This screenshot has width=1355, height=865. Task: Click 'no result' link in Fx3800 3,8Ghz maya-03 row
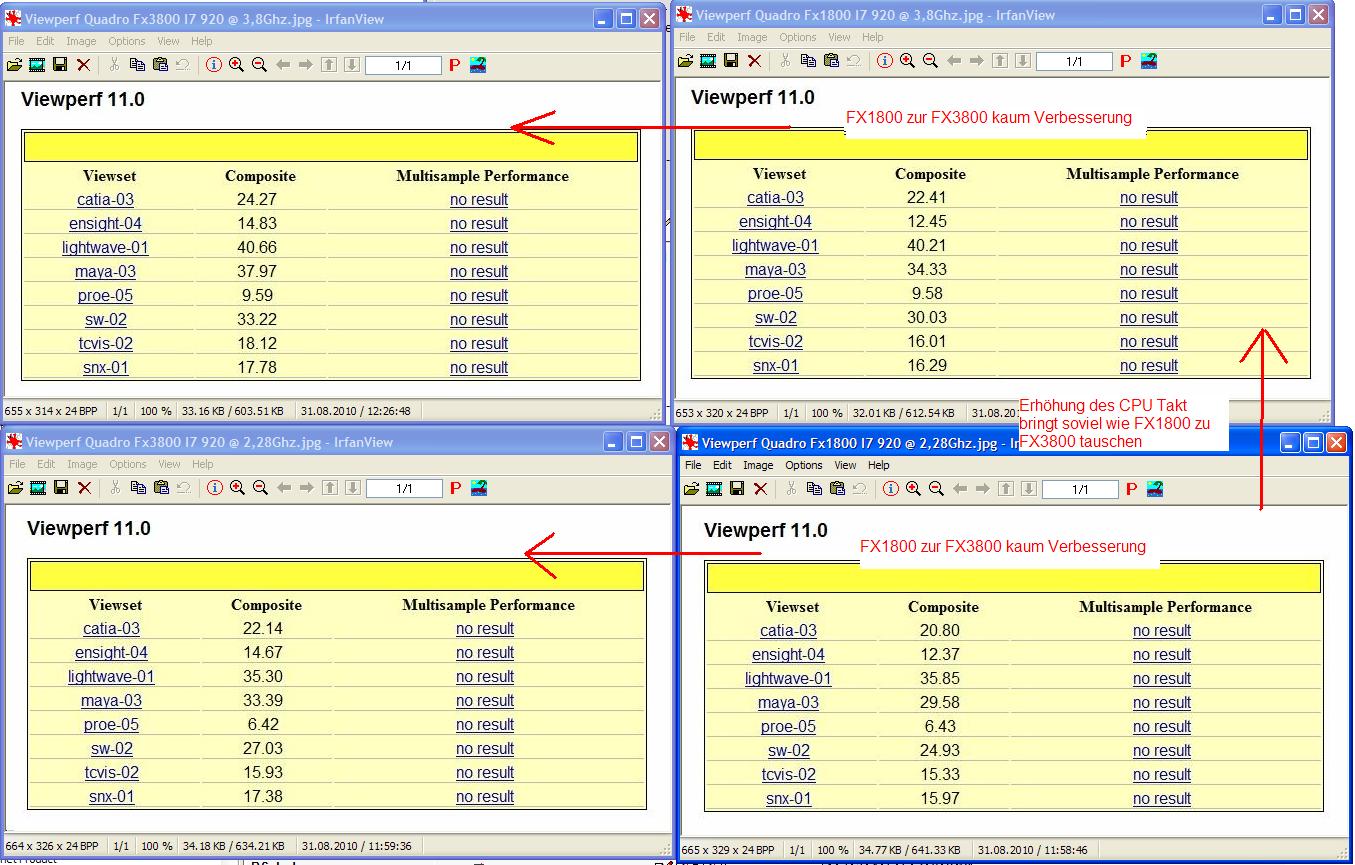[479, 271]
